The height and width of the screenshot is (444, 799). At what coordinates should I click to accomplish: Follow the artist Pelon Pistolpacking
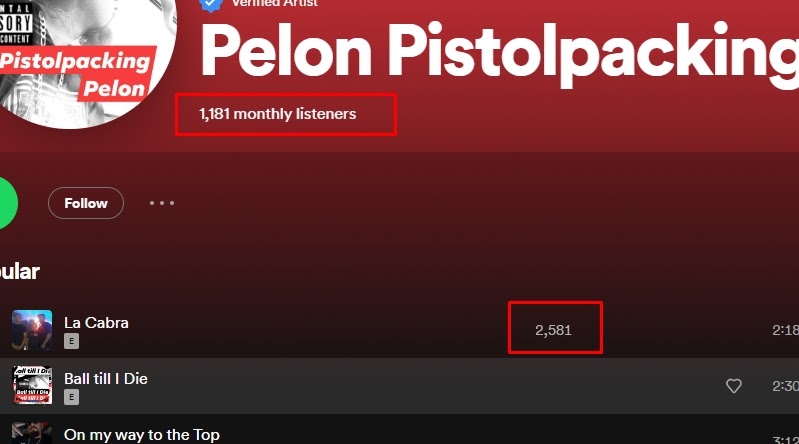[x=86, y=203]
